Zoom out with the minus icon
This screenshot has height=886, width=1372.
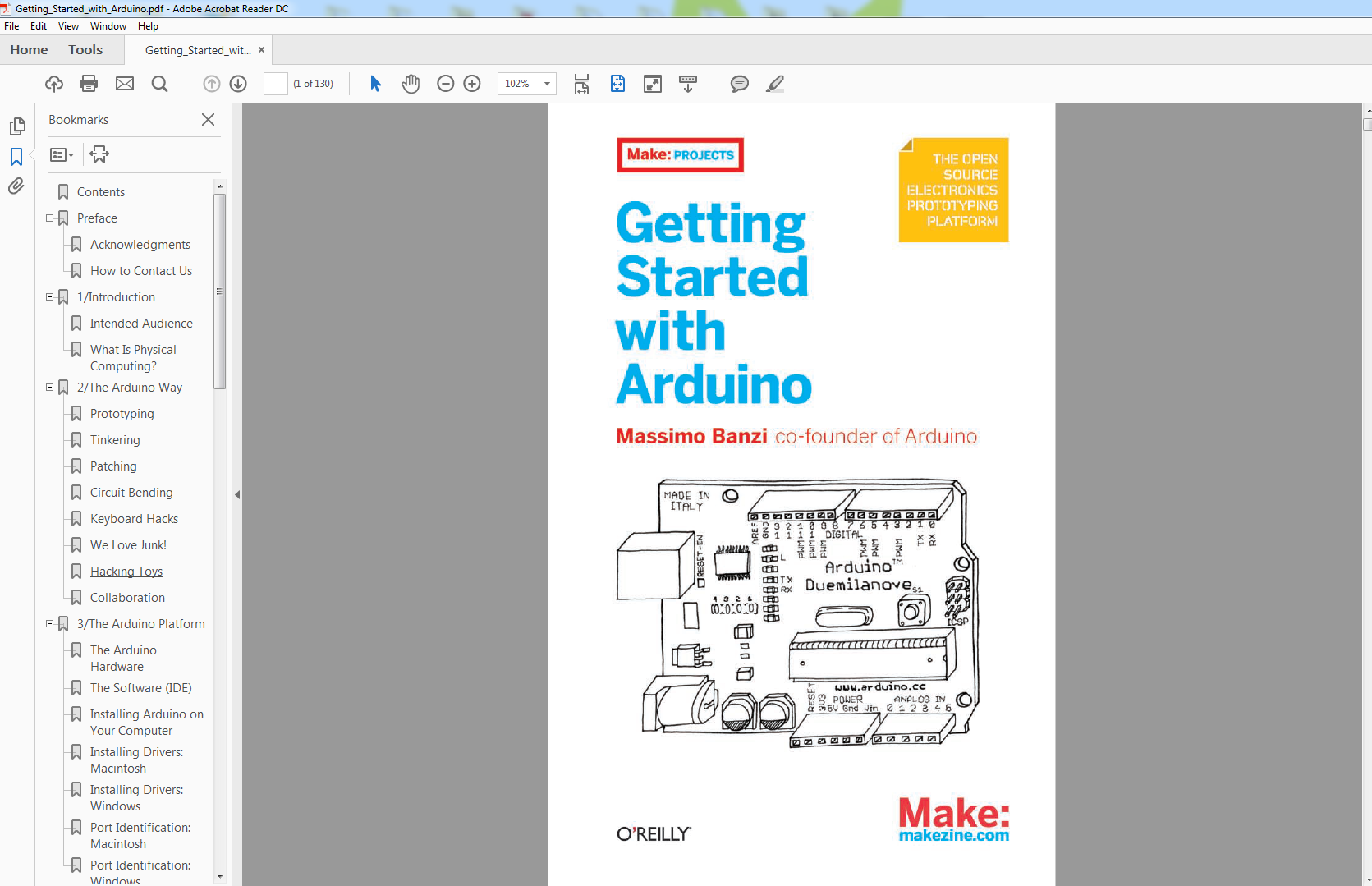point(446,84)
